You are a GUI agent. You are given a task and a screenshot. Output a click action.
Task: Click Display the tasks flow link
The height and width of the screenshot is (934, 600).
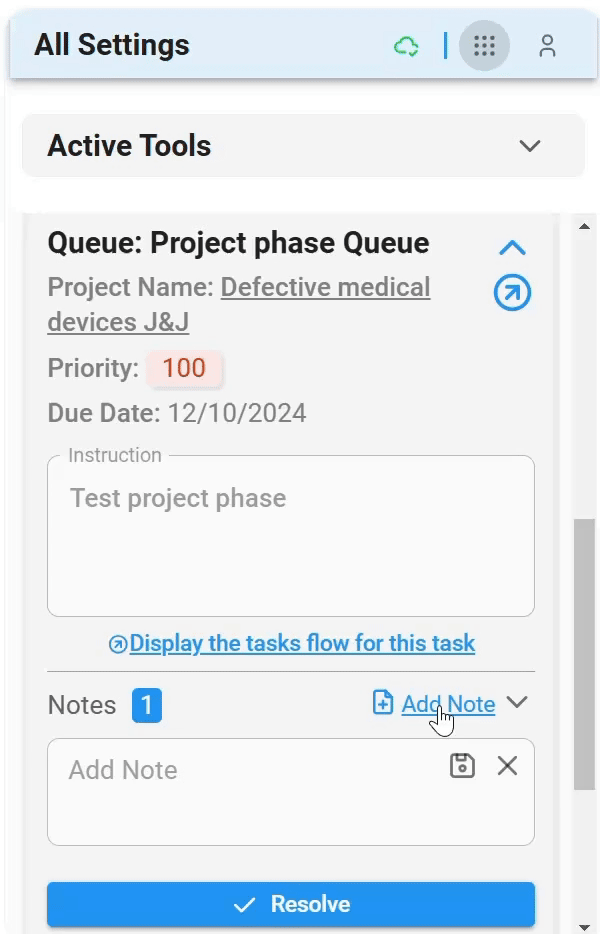(302, 643)
